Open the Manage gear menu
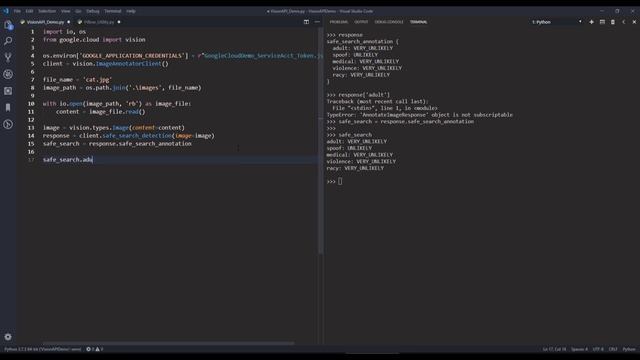This screenshot has width=640, height=360. coord(8,337)
